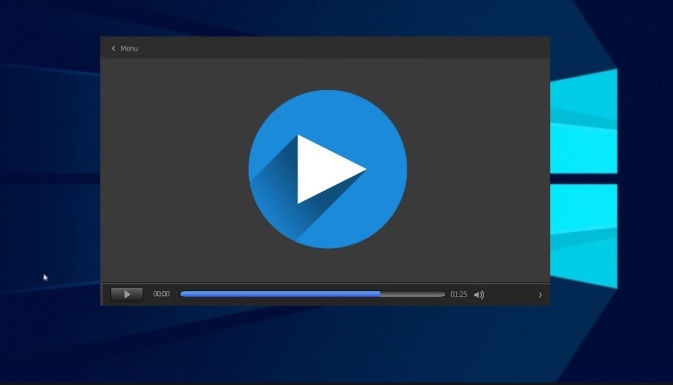
Task: Click the white arrow cursor on the desktop
Action: (x=45, y=278)
